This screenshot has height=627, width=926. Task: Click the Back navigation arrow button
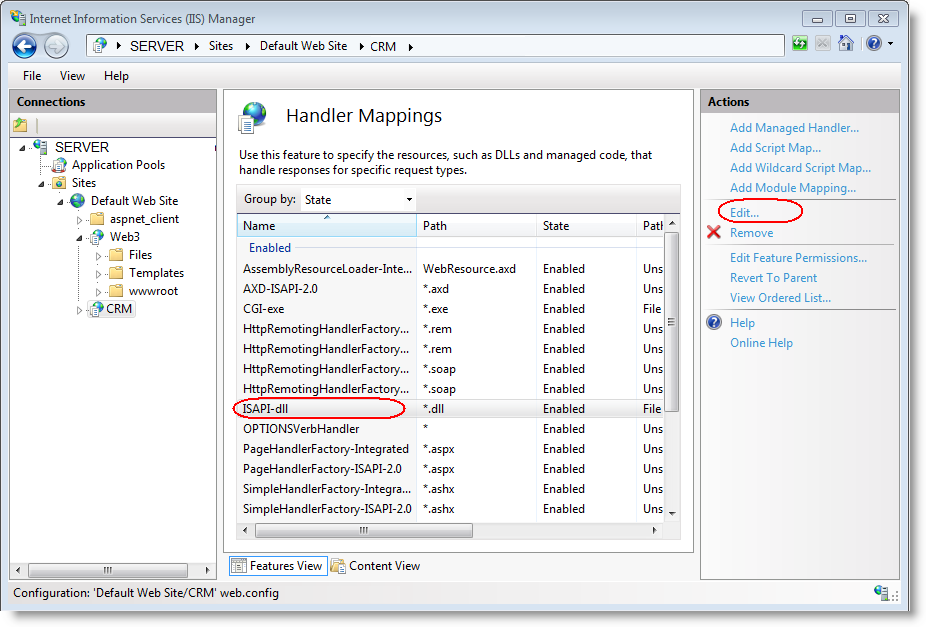tap(26, 45)
